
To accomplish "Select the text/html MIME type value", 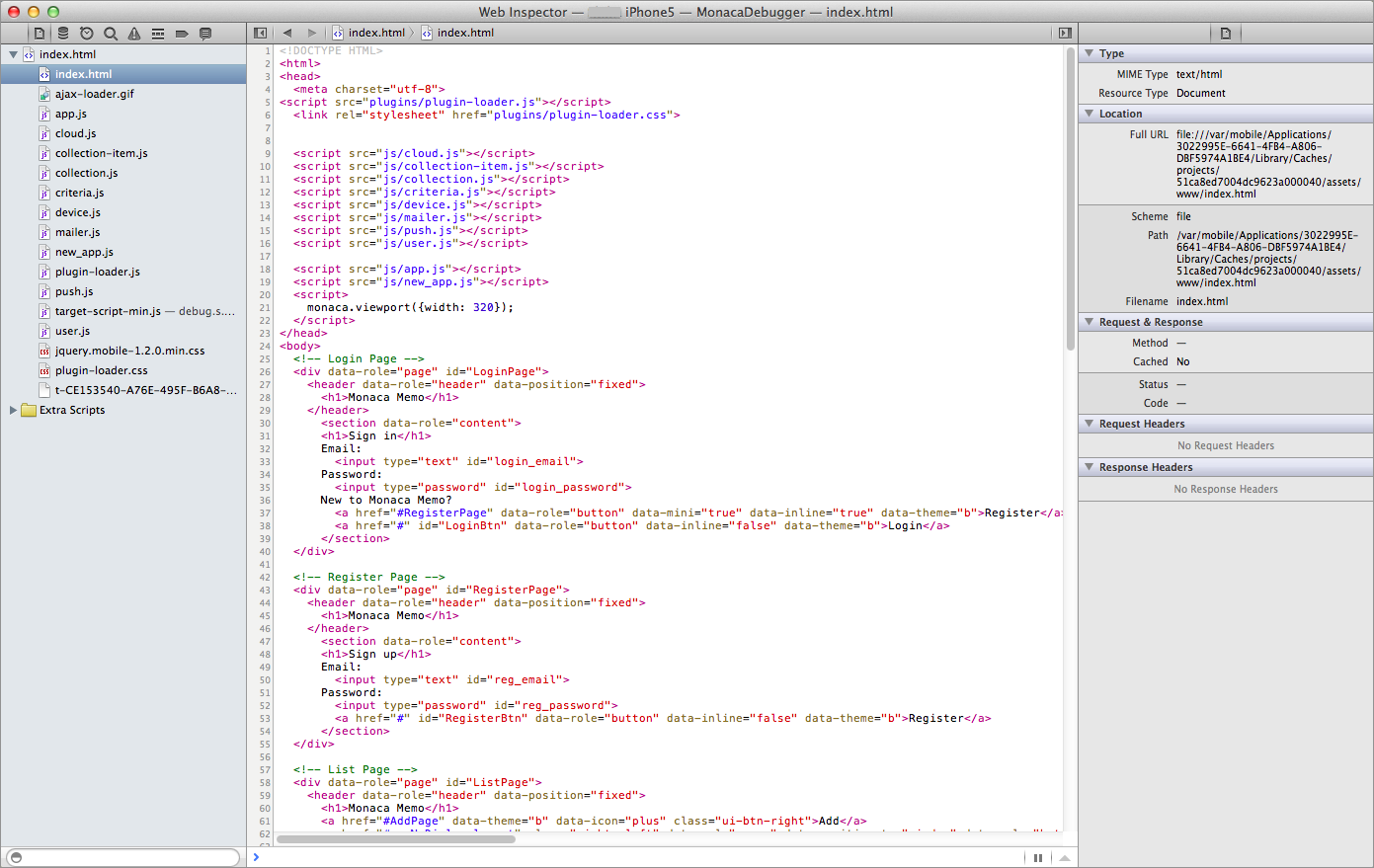I will (x=1199, y=74).
